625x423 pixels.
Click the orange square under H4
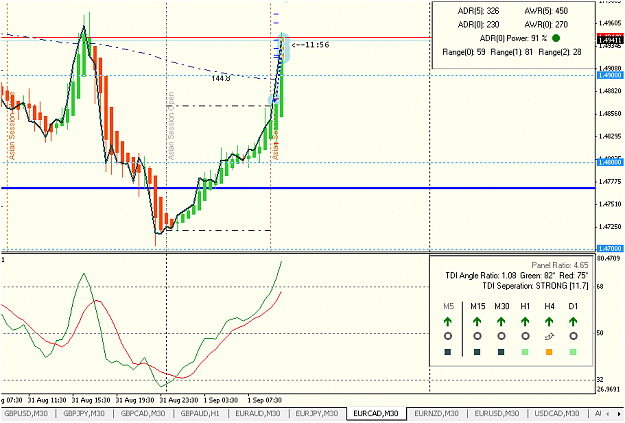coord(549,352)
